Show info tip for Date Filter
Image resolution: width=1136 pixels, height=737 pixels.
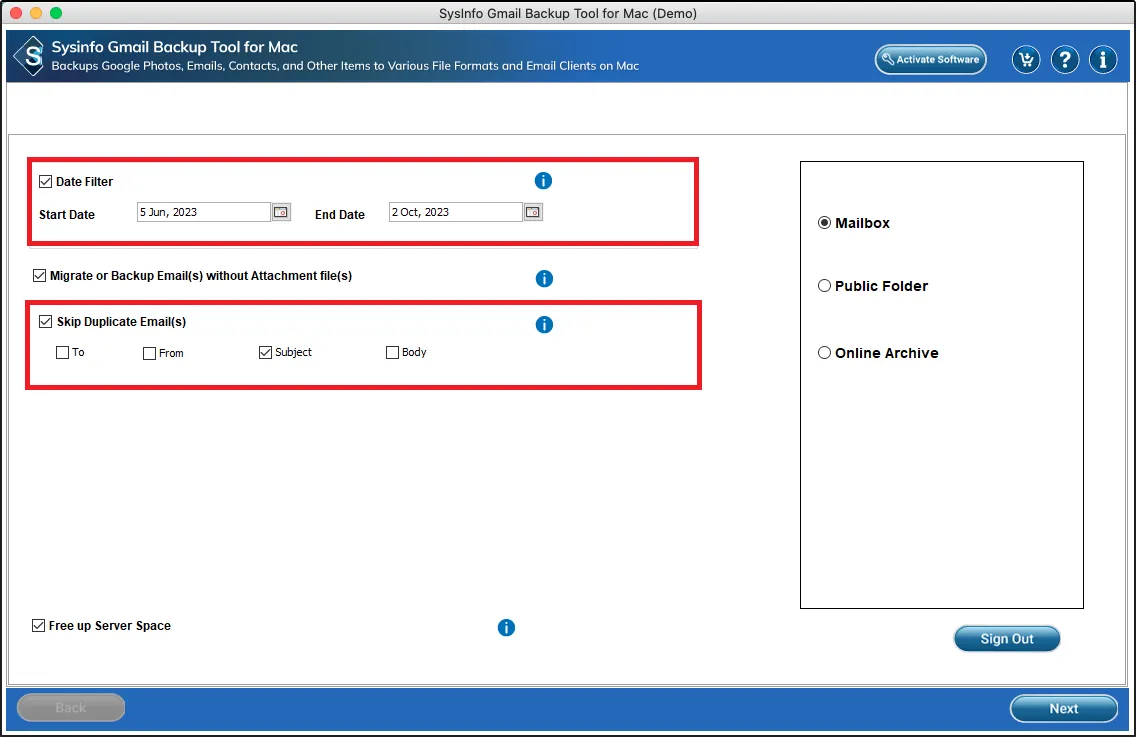[543, 180]
